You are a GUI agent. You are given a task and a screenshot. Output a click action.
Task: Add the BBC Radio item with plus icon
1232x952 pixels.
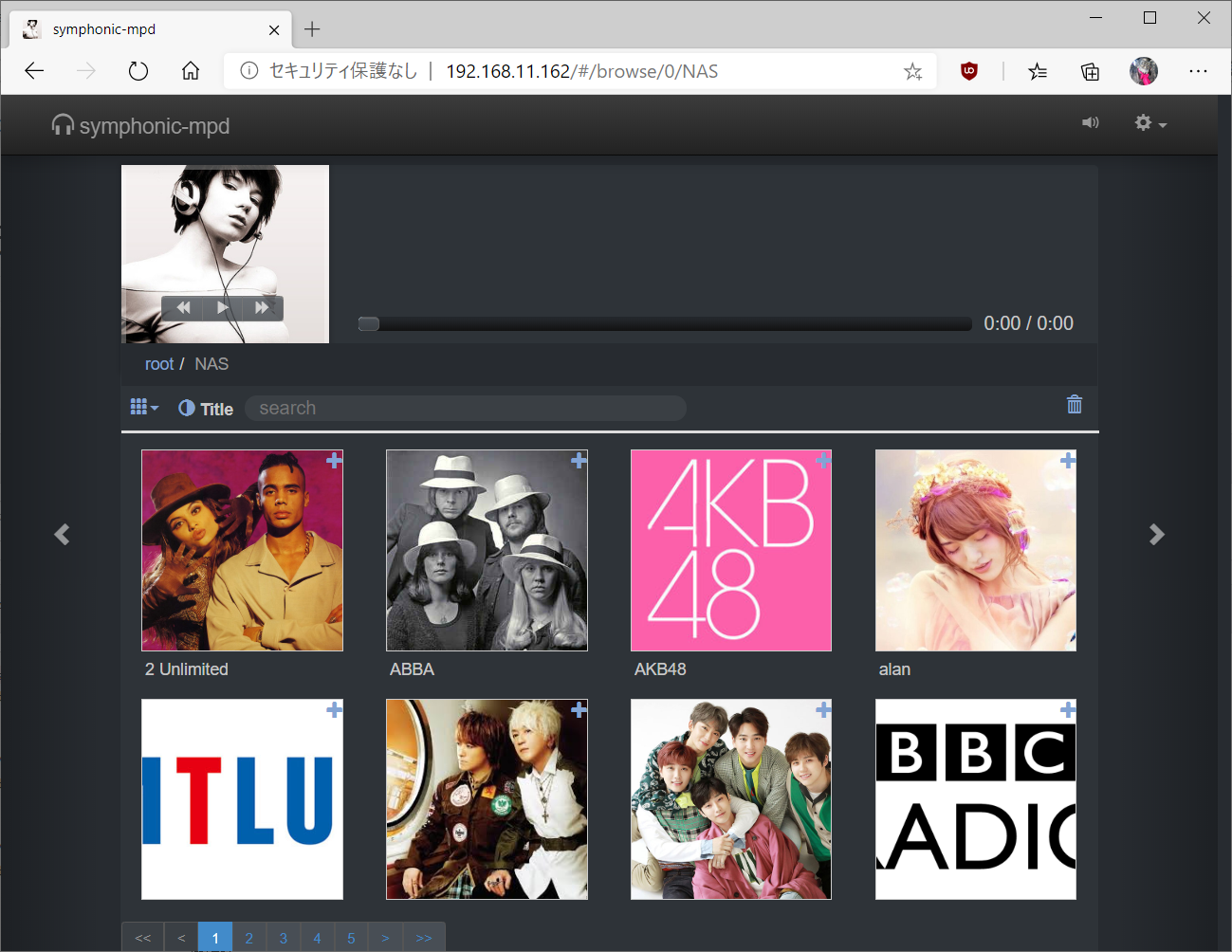tap(1068, 710)
